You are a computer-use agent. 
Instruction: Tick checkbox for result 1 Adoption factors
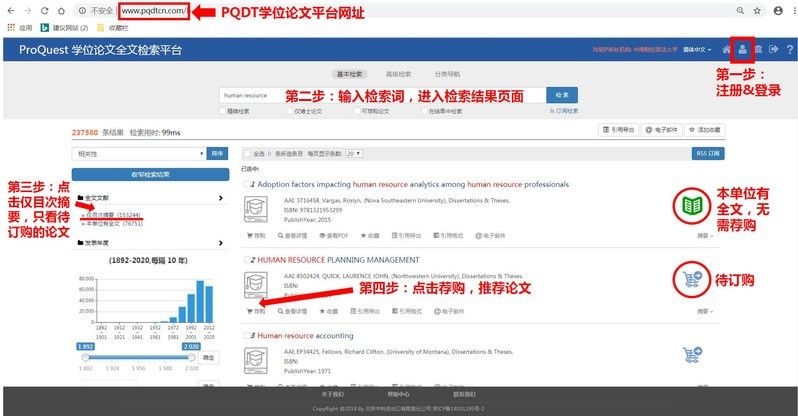[x=247, y=184]
